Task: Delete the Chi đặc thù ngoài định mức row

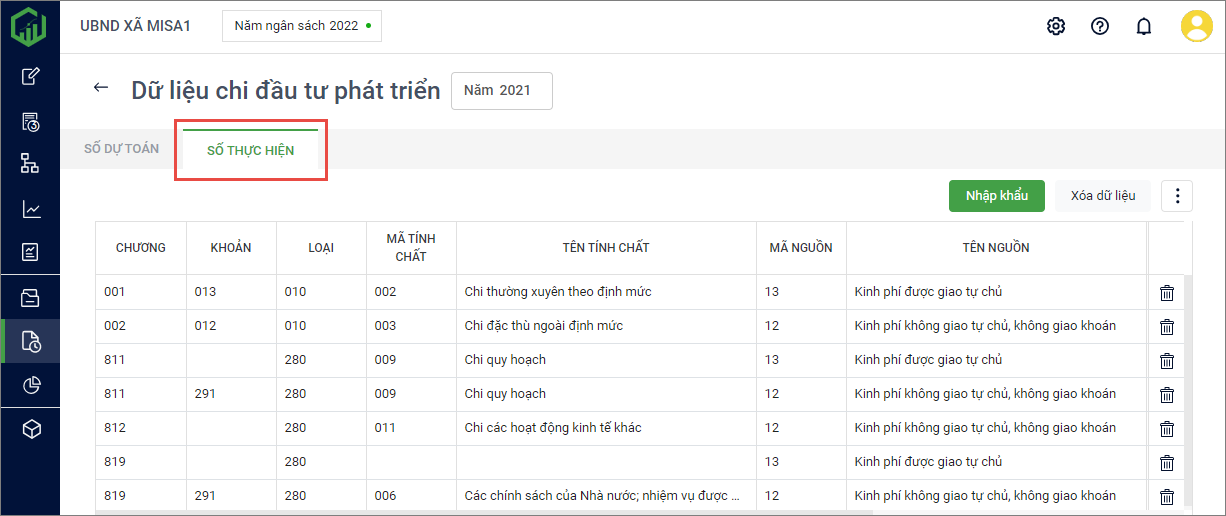Action: click(x=1166, y=326)
